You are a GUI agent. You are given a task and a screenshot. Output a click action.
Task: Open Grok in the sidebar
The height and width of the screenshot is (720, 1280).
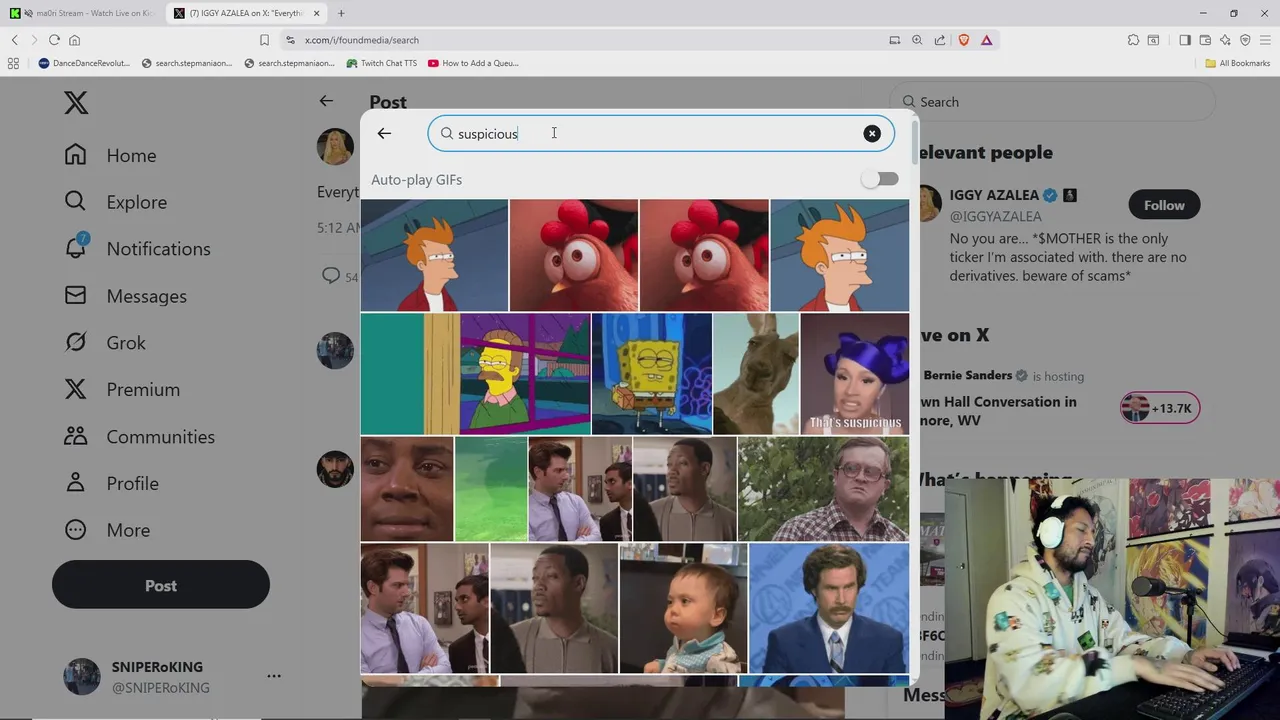point(105,343)
